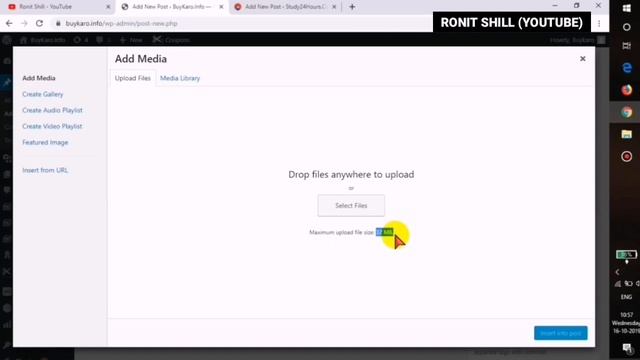Open the ENG language indicator
Viewport: 640px width, 360px height.
[627, 297]
